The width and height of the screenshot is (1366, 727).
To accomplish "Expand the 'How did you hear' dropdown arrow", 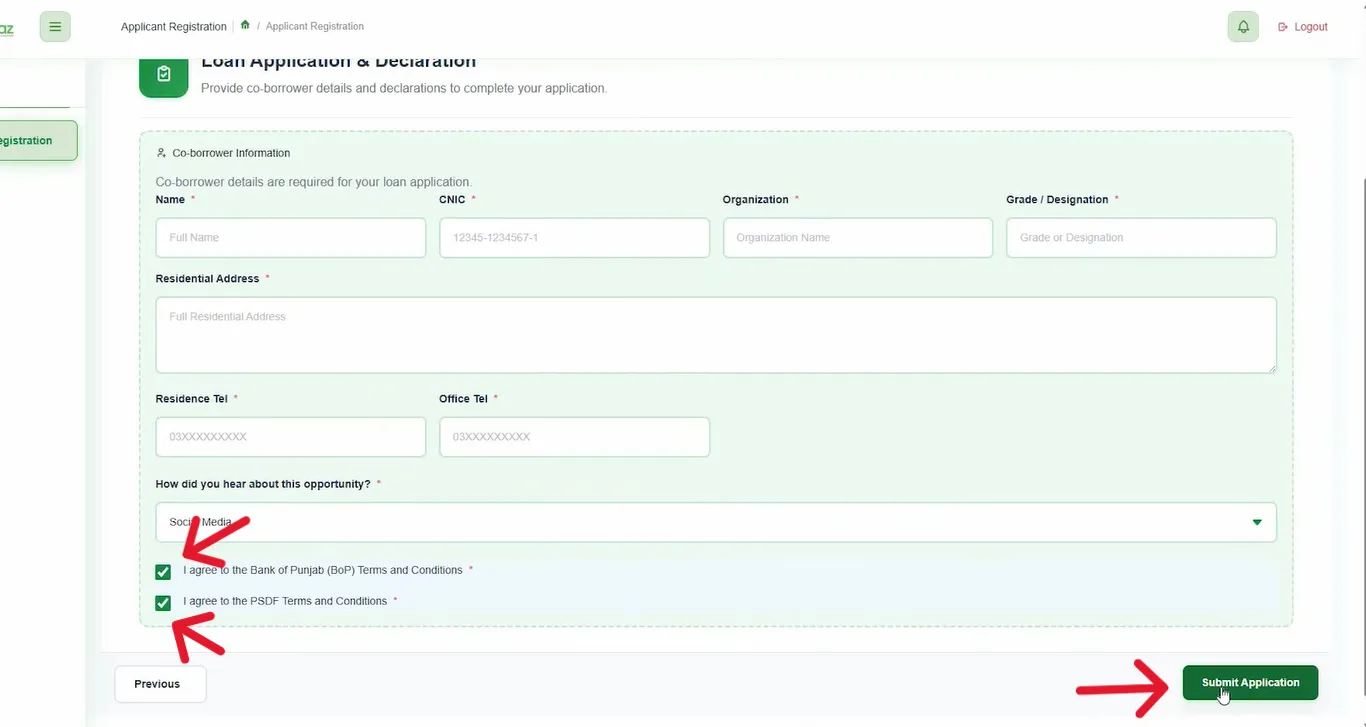I will (x=1257, y=523).
